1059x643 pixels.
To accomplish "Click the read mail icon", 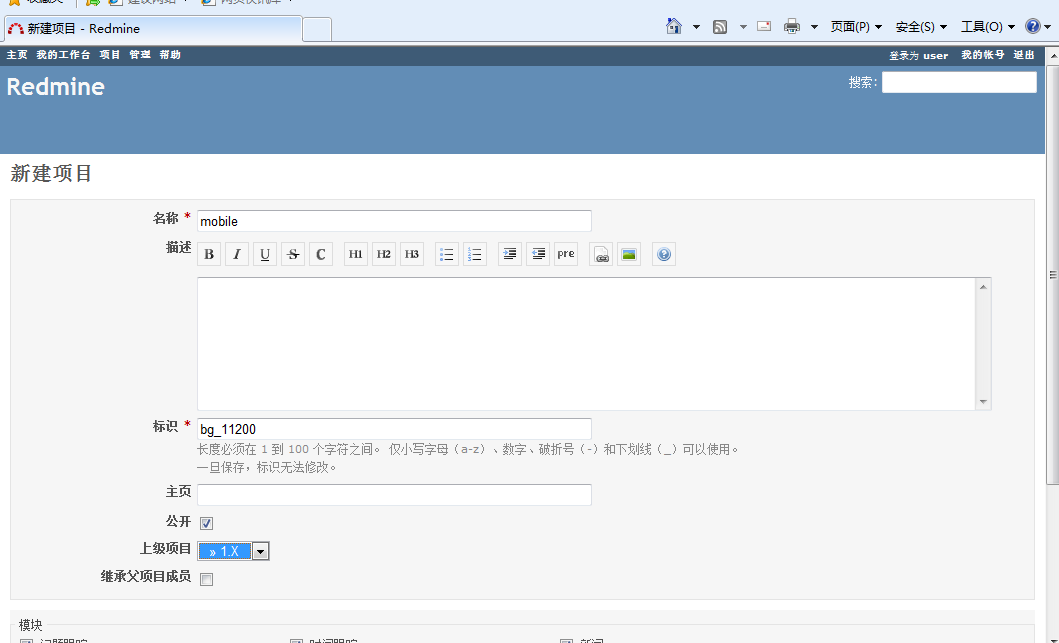I will [764, 26].
